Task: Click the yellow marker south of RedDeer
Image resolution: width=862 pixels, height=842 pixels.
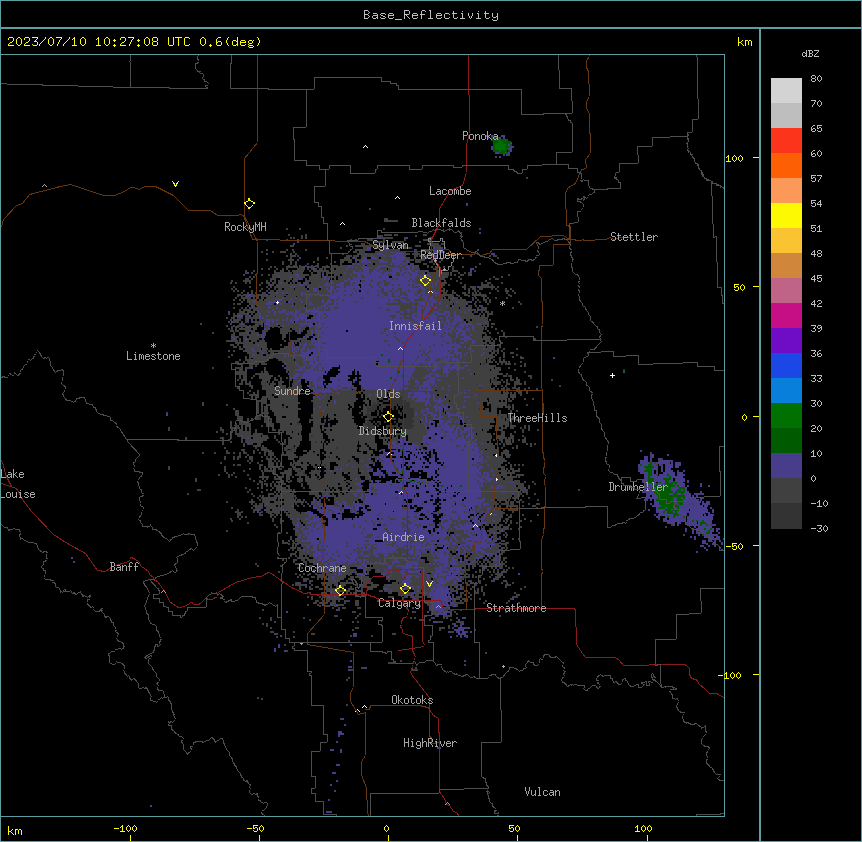Action: (425, 281)
